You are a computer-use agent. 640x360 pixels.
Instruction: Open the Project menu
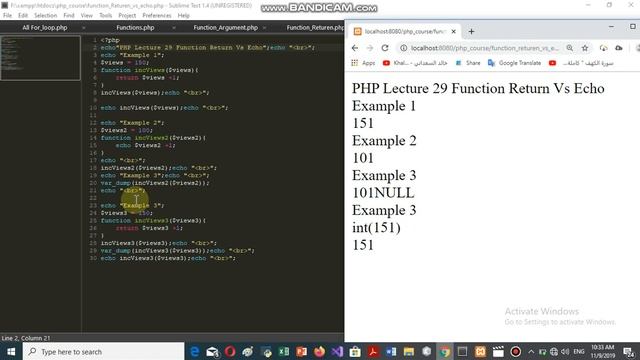[127, 16]
